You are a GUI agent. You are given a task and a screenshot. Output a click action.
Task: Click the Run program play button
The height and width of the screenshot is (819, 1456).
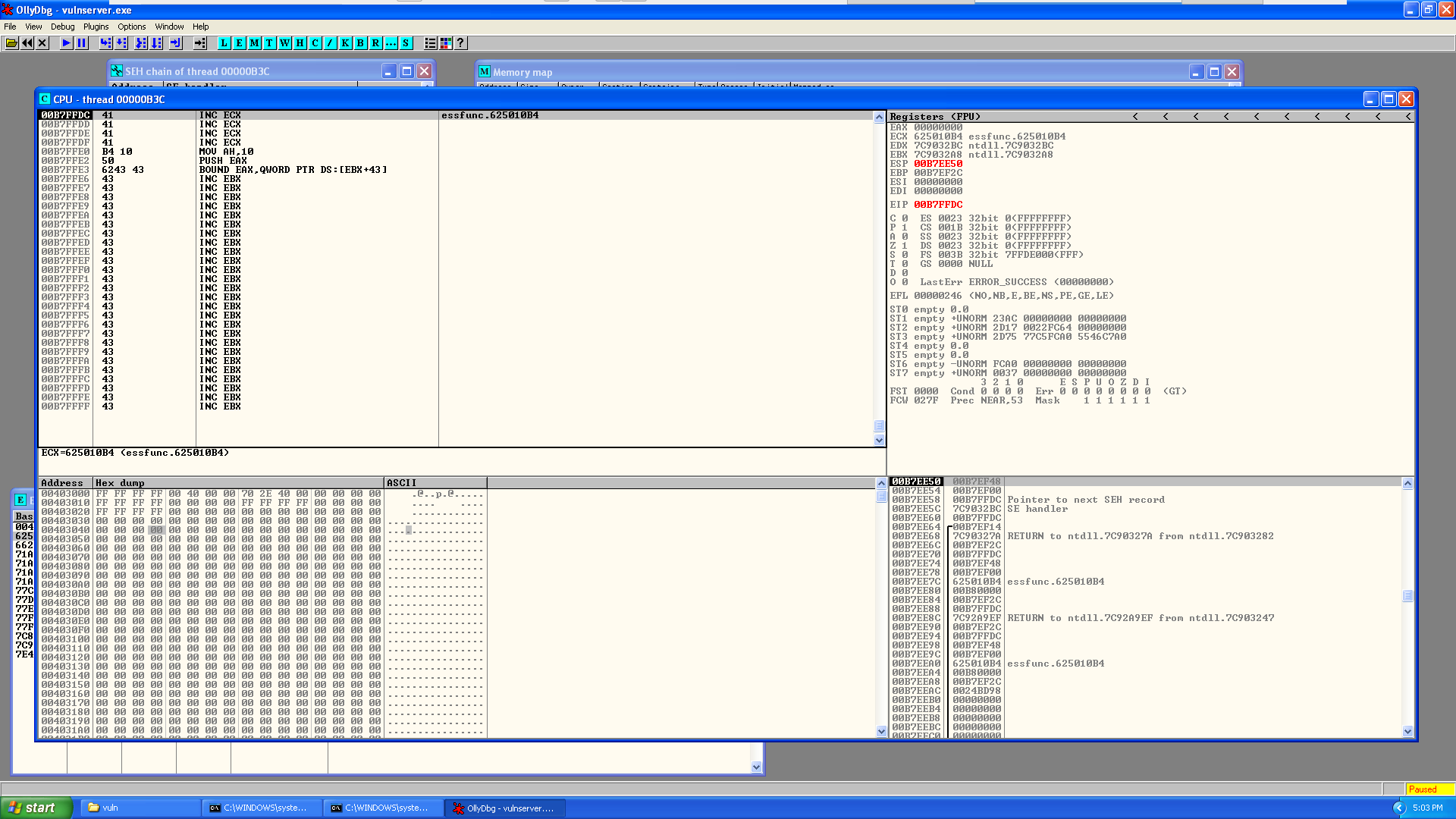pos(67,43)
